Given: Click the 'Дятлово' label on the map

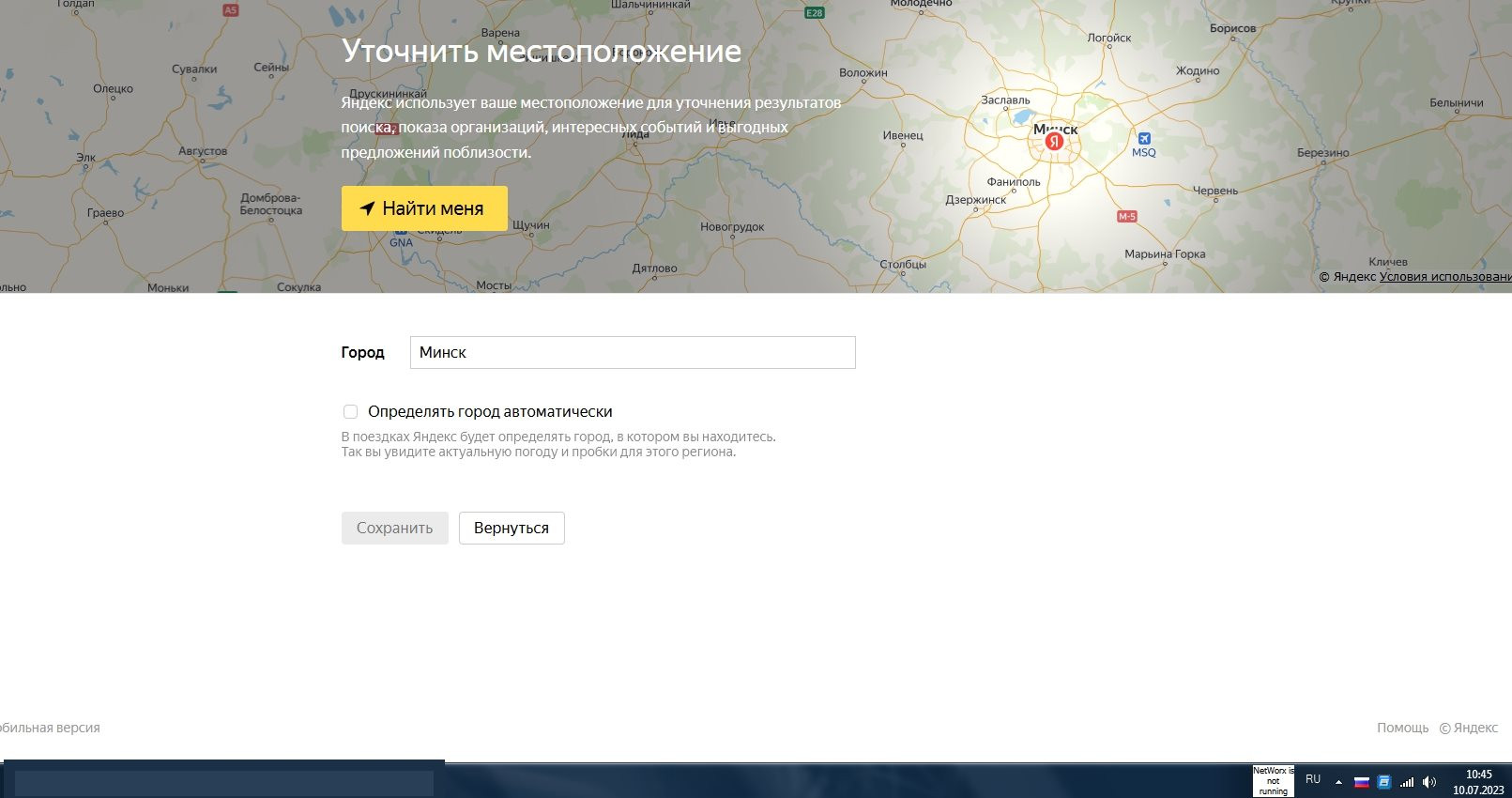Looking at the screenshot, I should (x=654, y=268).
